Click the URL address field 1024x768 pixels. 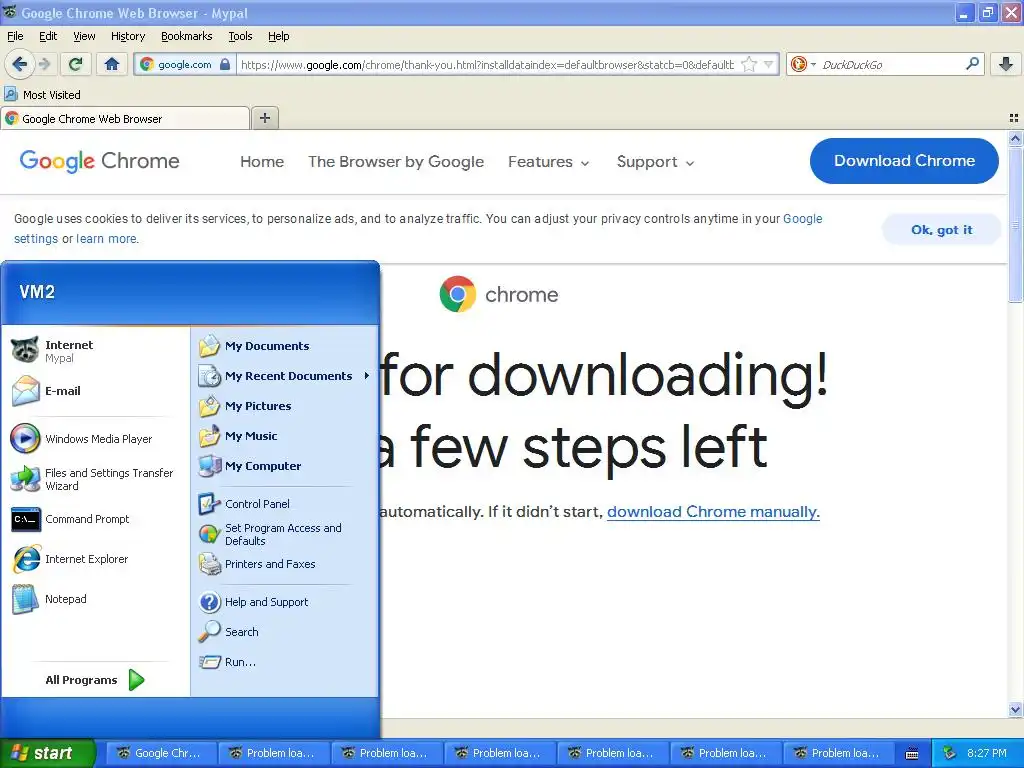coord(487,64)
